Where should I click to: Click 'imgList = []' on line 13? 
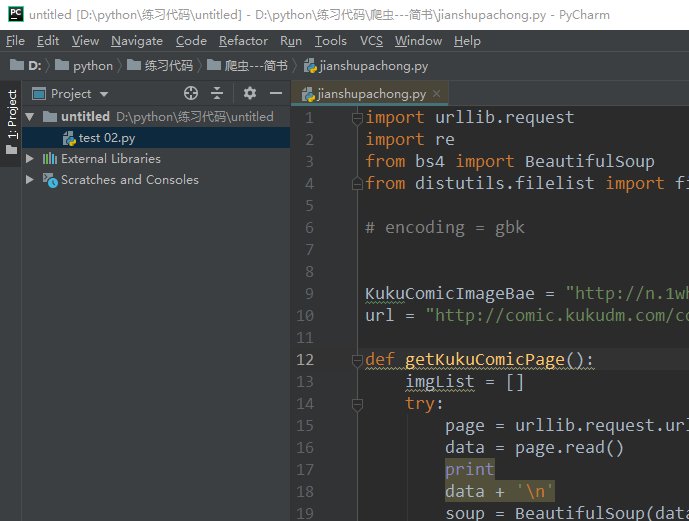464,382
